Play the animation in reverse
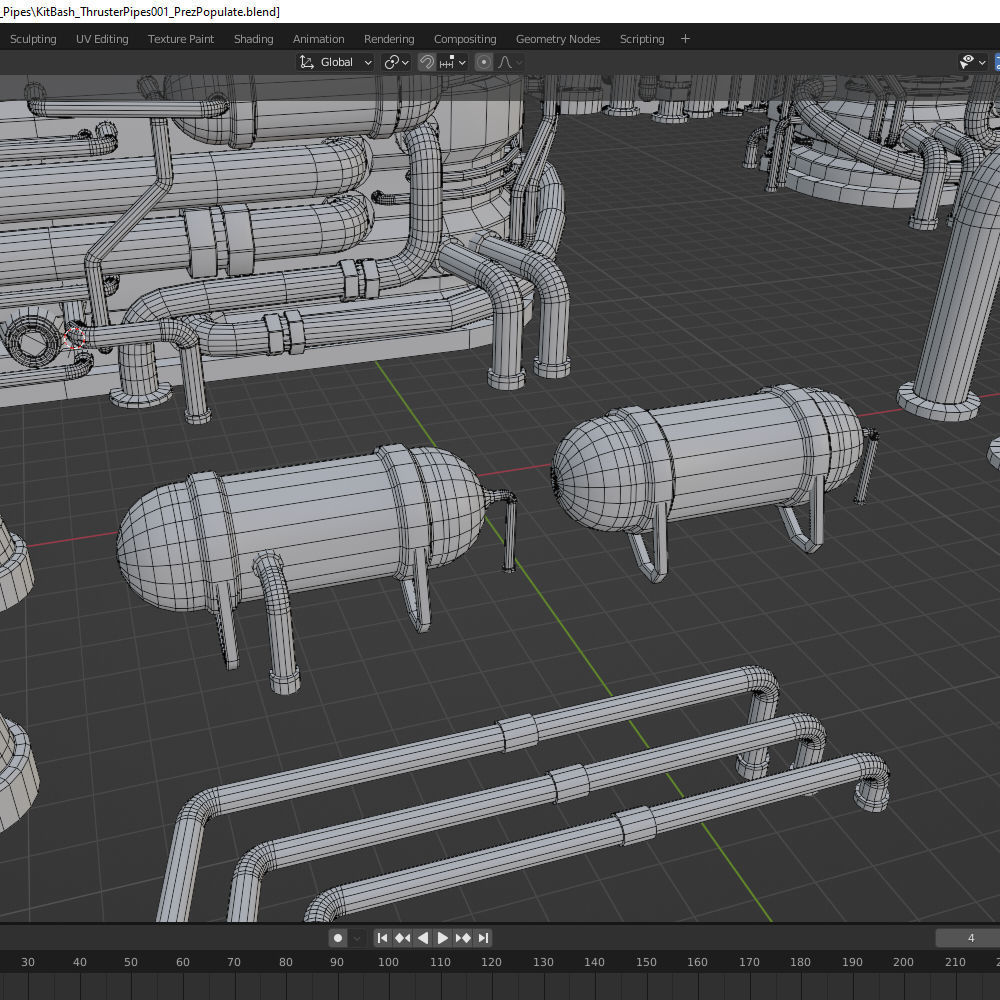1000x1000 pixels. [x=422, y=938]
